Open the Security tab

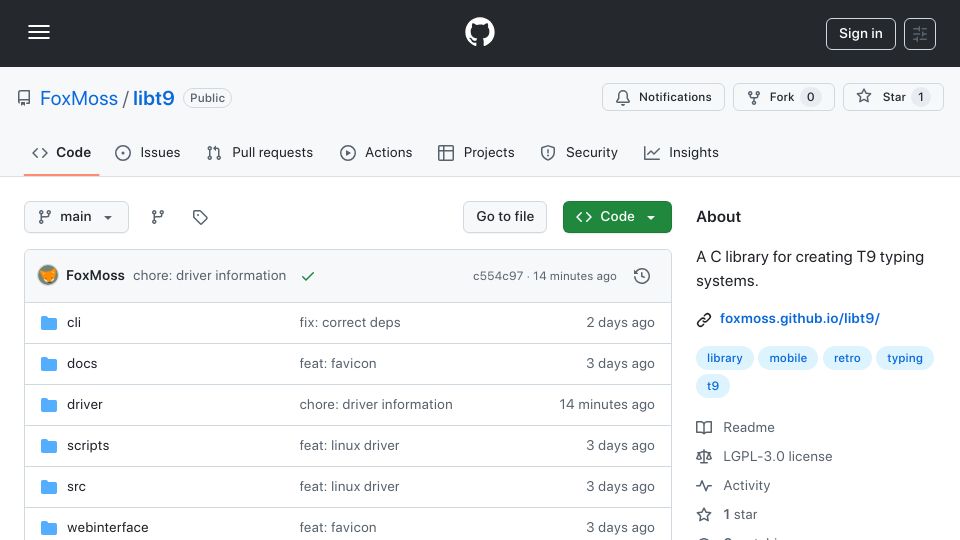[579, 152]
